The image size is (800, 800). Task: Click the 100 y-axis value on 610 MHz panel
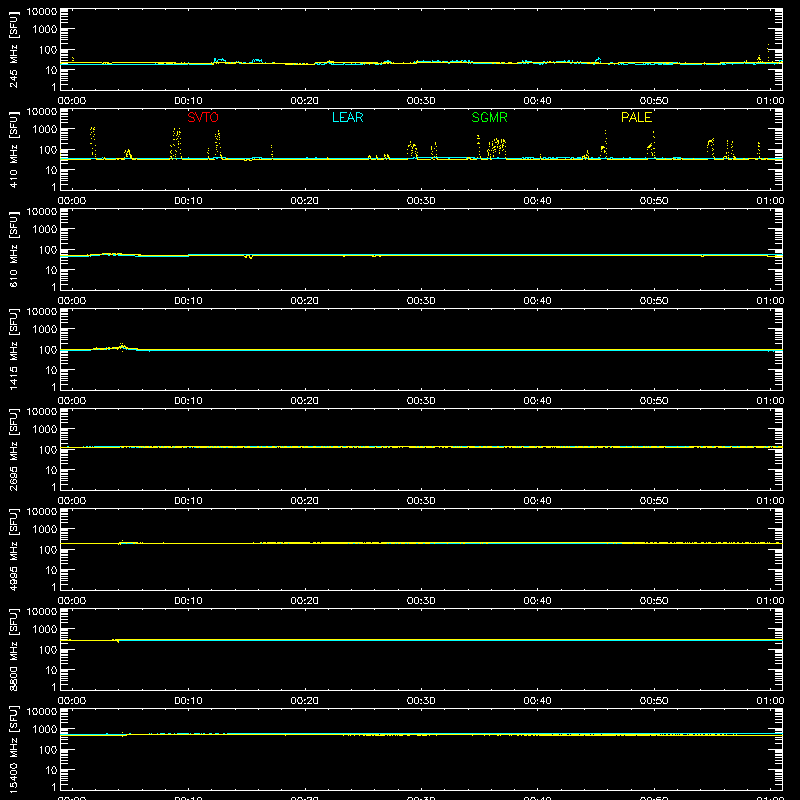click(x=48, y=249)
